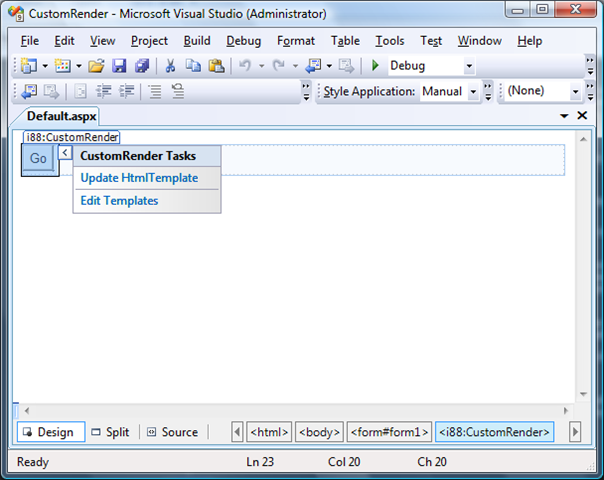The height and width of the screenshot is (480, 604).
Task: Click the Save All toolbar icon
Action: tap(142, 66)
